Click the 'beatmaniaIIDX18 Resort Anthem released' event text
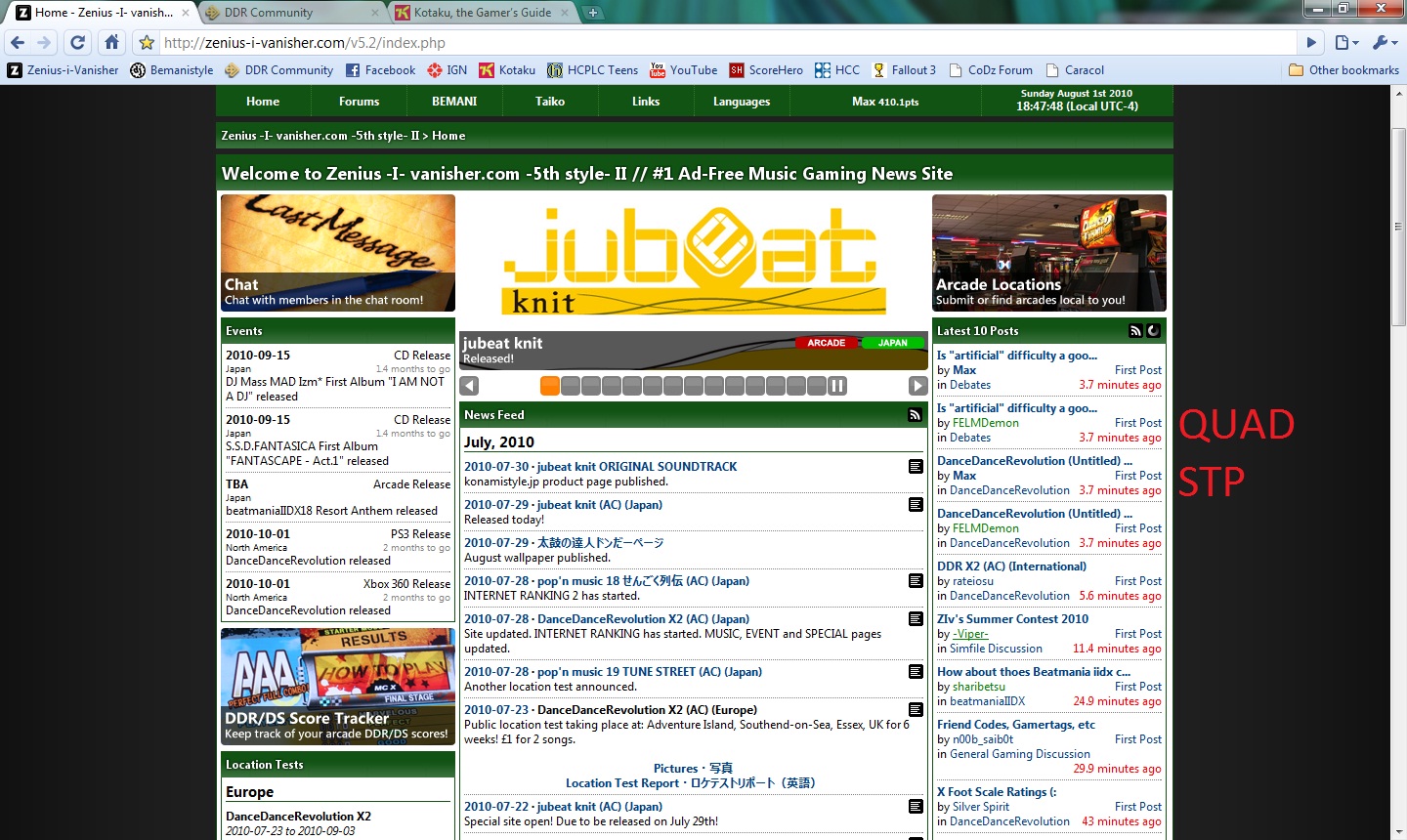The image size is (1407, 840). (331, 511)
